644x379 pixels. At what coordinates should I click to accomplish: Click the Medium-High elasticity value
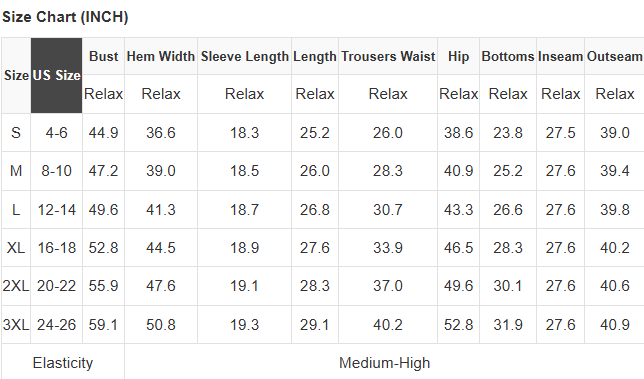(384, 363)
